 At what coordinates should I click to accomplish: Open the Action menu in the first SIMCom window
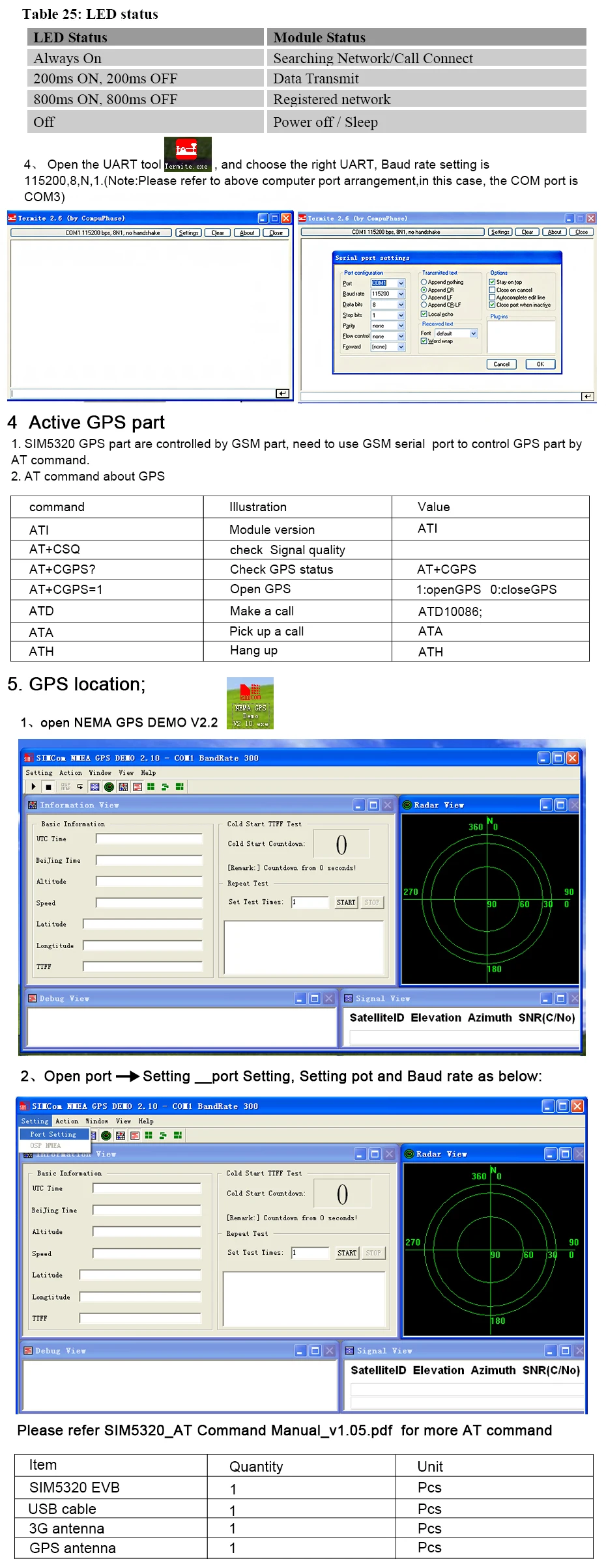(70, 773)
